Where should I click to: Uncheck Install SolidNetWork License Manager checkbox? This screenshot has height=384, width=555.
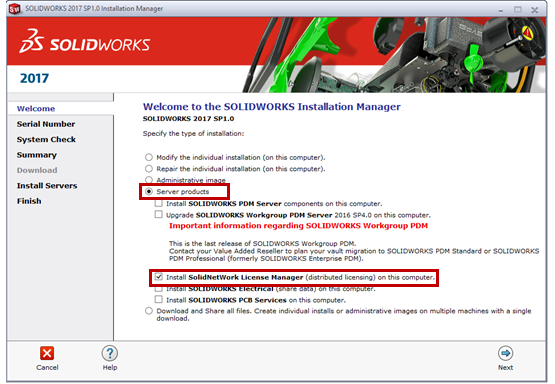[159, 277]
